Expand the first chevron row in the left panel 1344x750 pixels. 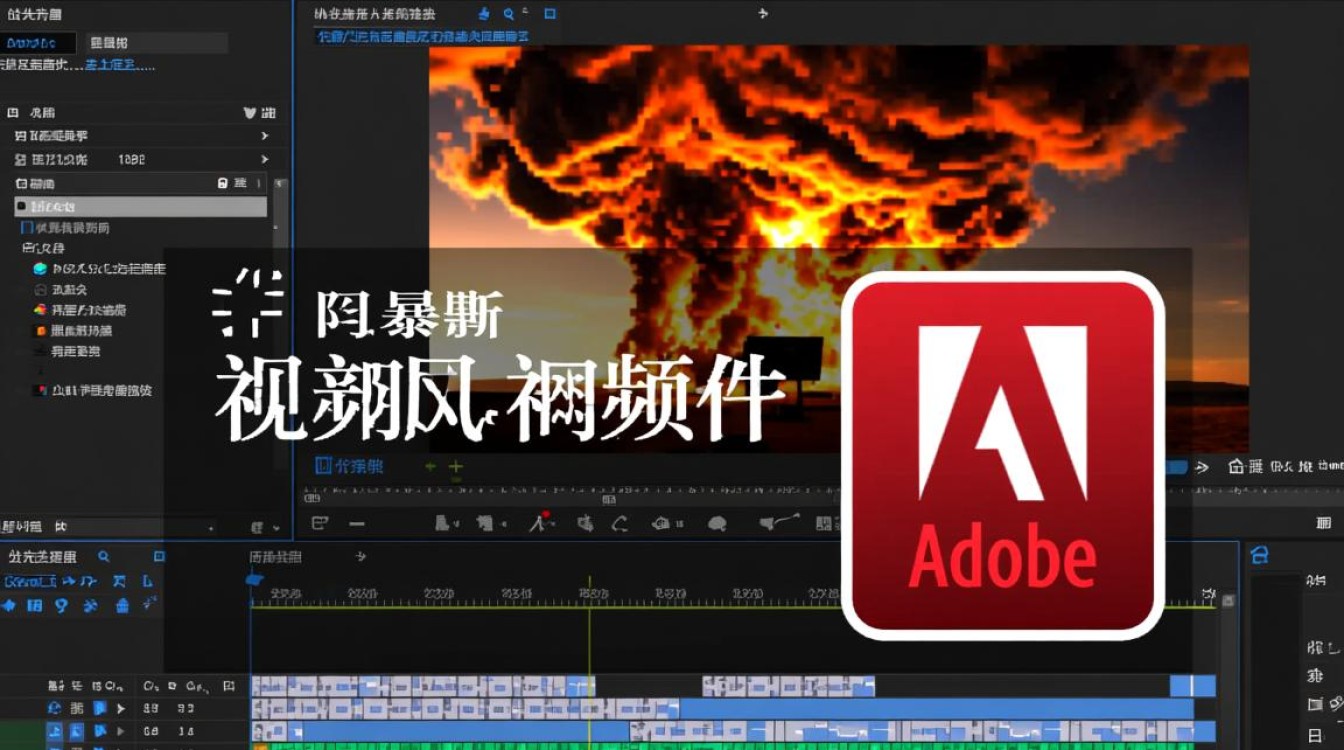(x=143, y=135)
